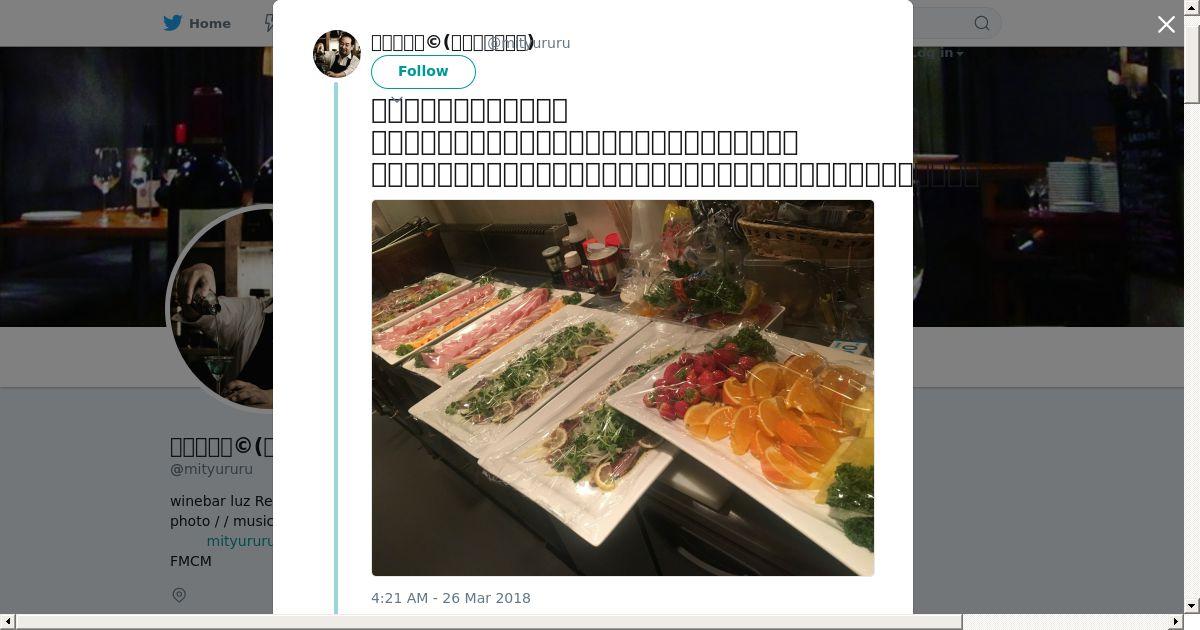Click the mityururu link in profile bio

[x=239, y=541]
